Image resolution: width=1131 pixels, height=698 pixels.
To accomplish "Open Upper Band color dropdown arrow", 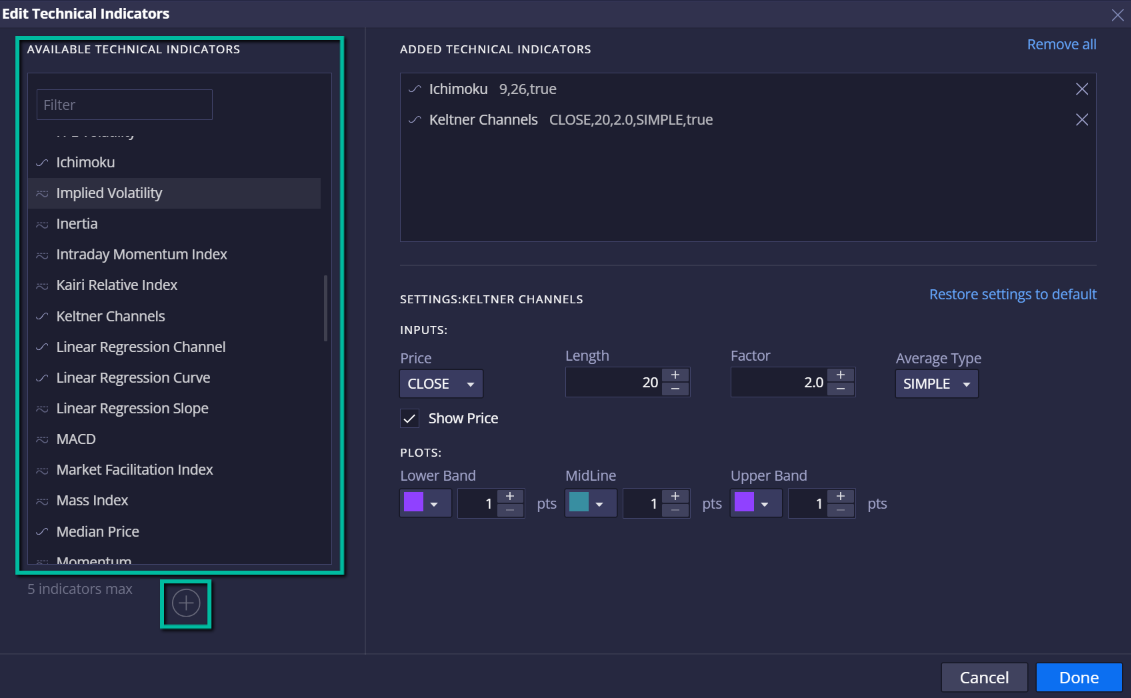I will pyautogui.click(x=765, y=504).
